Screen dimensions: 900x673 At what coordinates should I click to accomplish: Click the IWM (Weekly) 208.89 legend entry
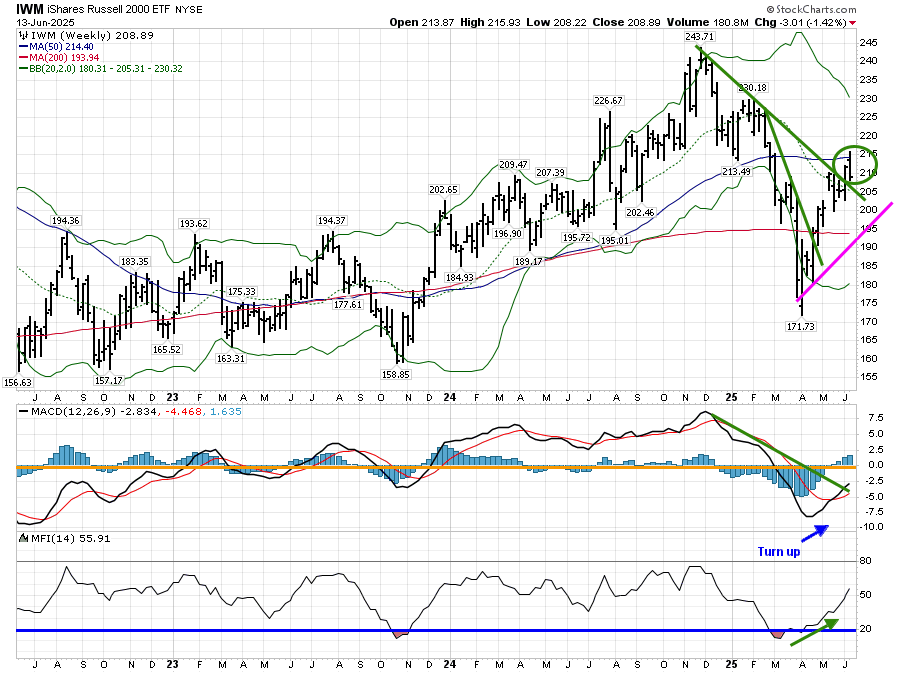point(92,36)
